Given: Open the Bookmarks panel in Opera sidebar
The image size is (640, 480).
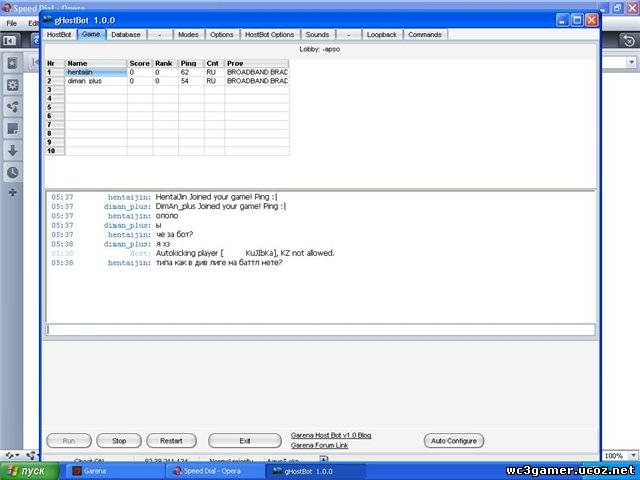Looking at the screenshot, I should [13, 63].
